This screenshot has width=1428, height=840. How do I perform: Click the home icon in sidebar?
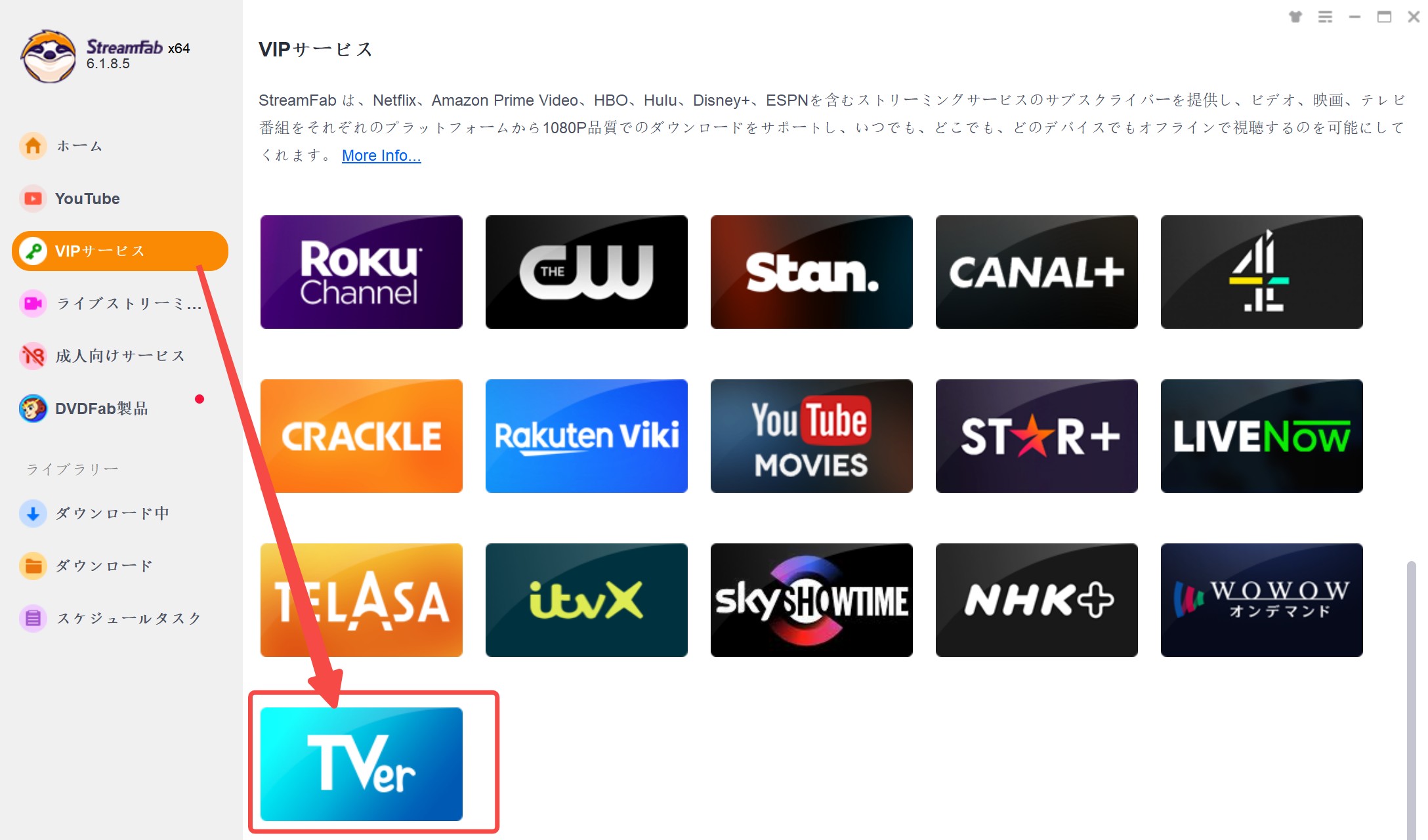pyautogui.click(x=33, y=146)
